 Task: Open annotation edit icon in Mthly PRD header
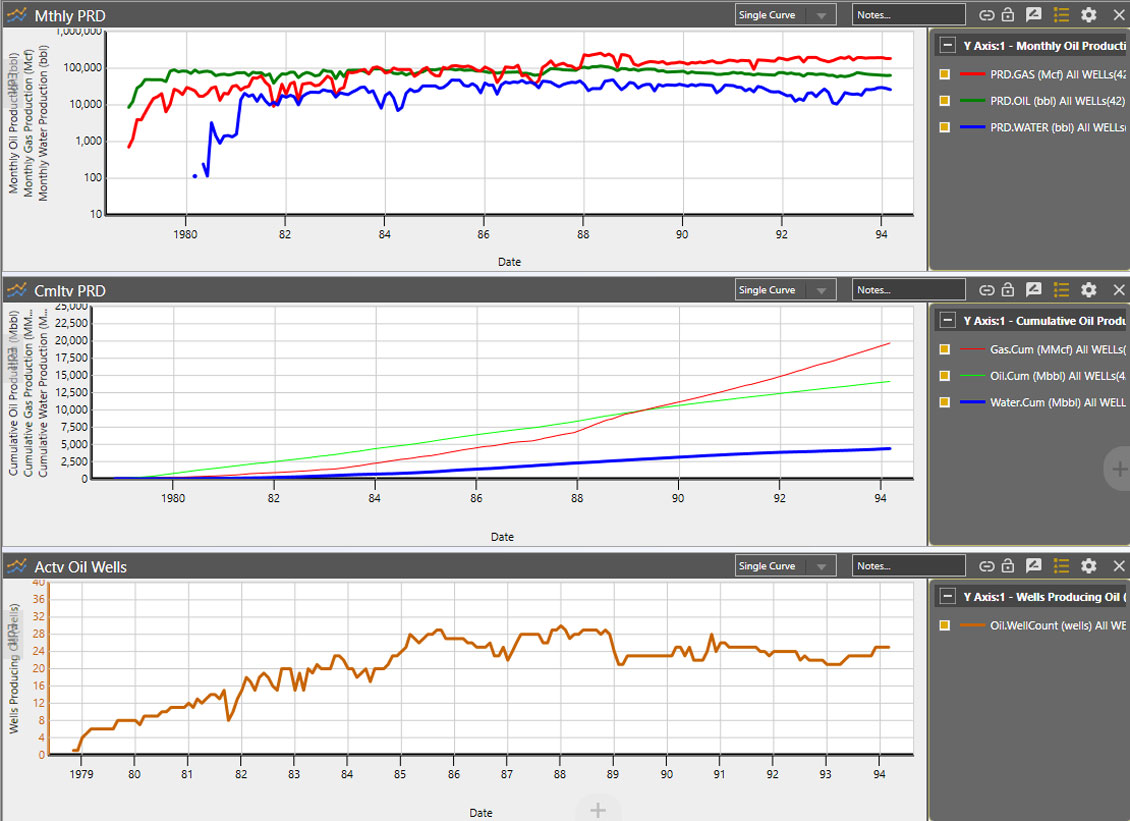[x=1034, y=15]
